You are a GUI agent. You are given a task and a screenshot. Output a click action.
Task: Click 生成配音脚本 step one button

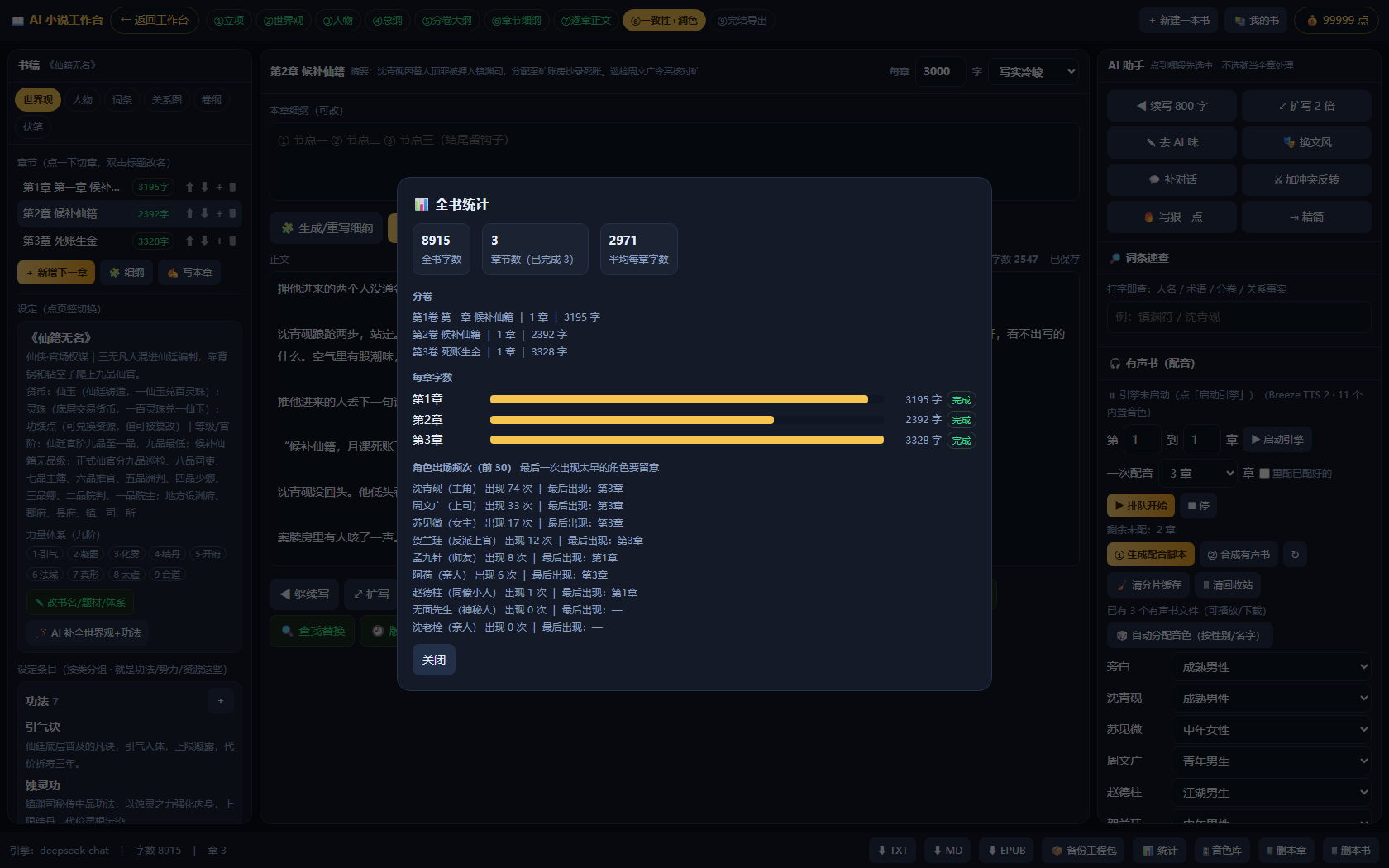(x=1150, y=555)
